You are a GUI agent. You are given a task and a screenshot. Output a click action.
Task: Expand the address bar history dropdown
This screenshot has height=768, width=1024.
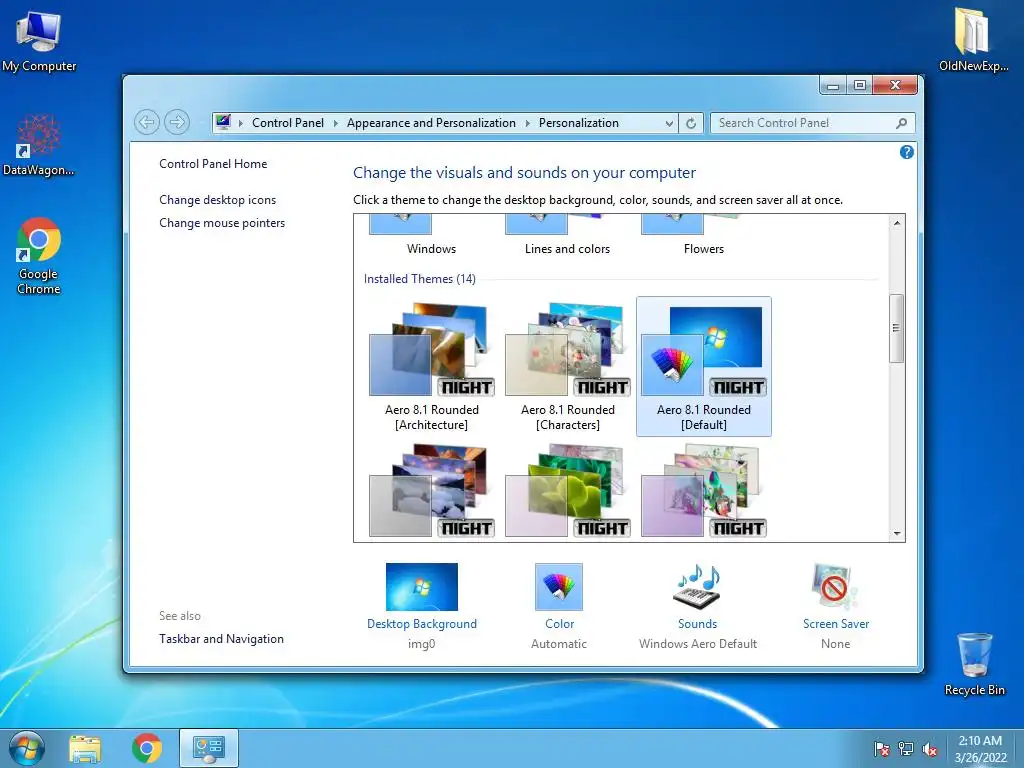coord(669,123)
